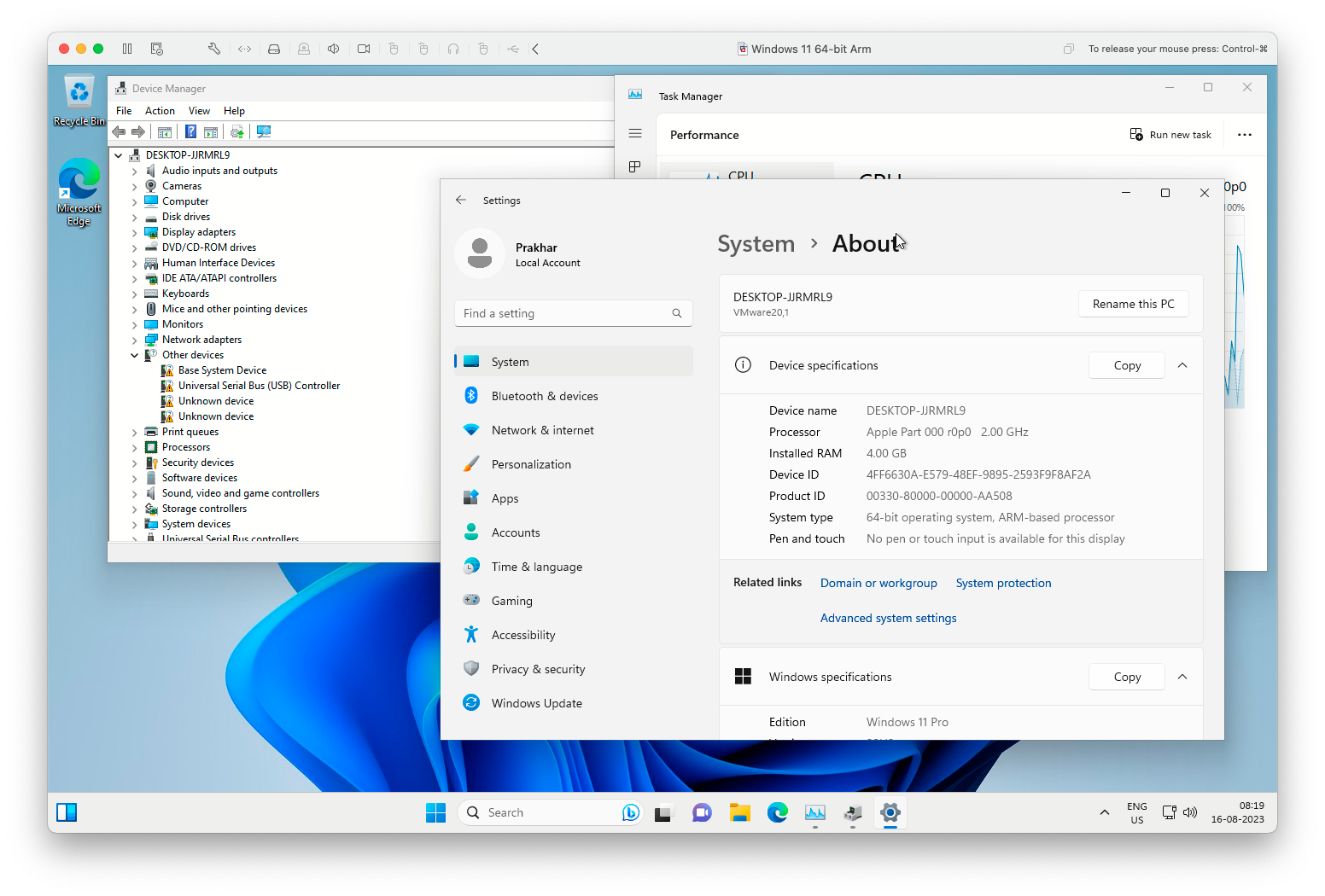Collapse the Windows specifications section
This screenshot has height=896, width=1325.
pos(1182,677)
